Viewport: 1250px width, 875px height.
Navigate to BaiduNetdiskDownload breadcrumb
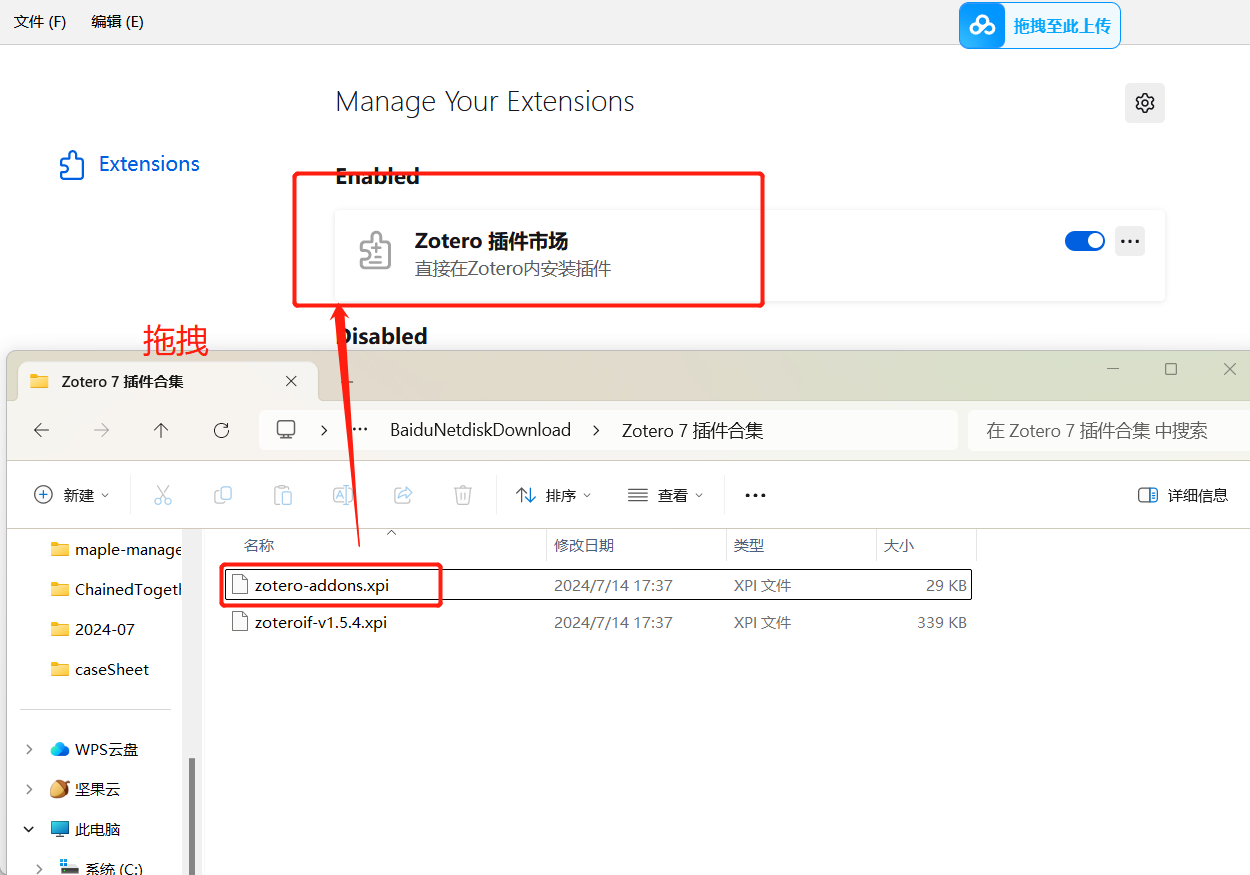click(480, 430)
